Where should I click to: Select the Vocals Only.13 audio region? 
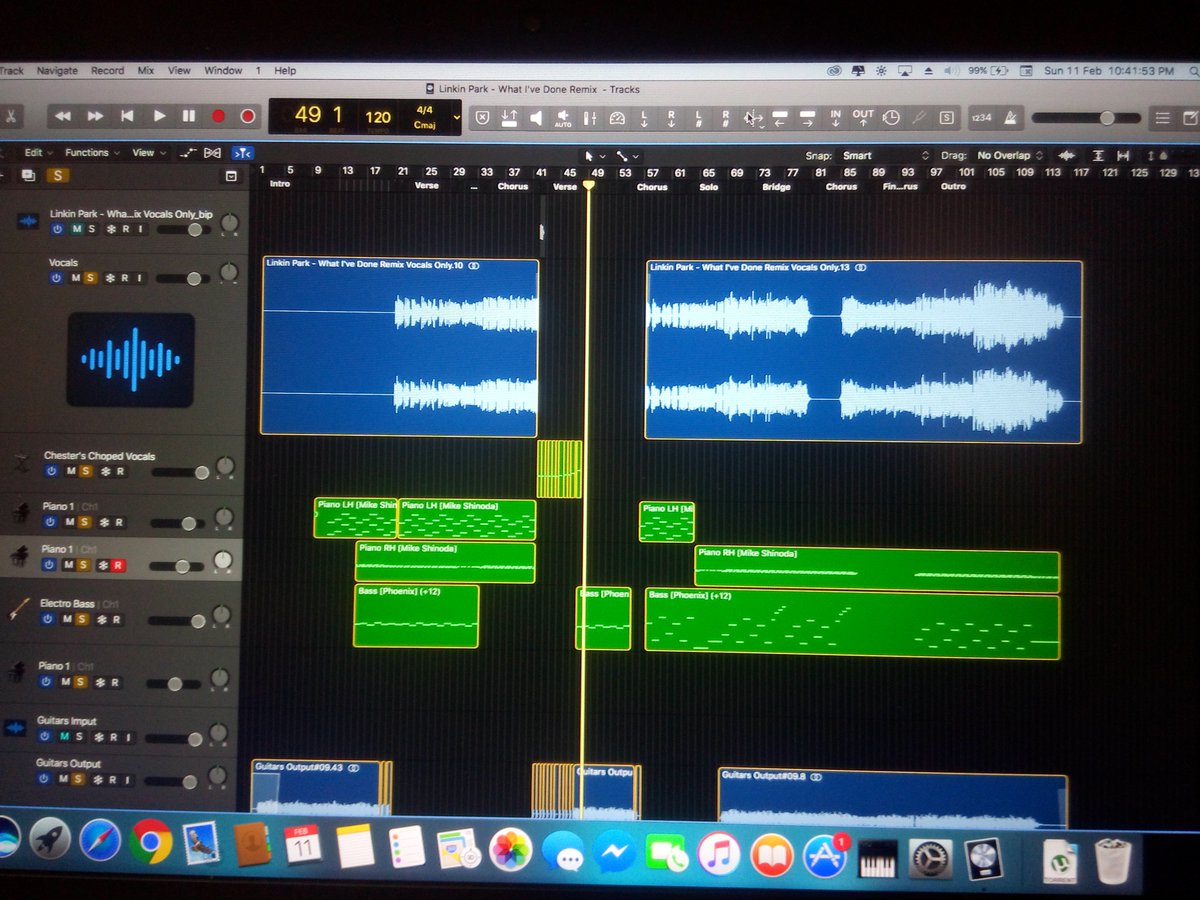[x=863, y=351]
